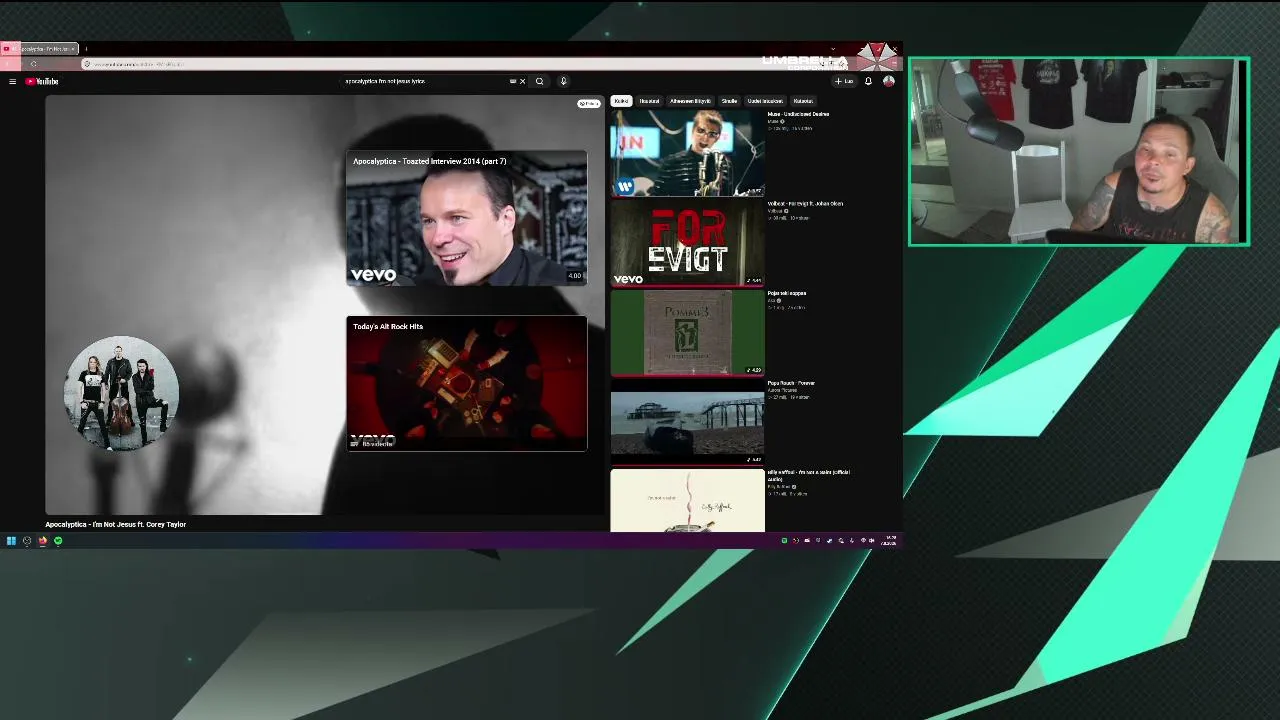Image resolution: width=1280 pixels, height=720 pixels.
Task: Open the Toazted Interview 2014 end-screen card
Action: (466, 218)
